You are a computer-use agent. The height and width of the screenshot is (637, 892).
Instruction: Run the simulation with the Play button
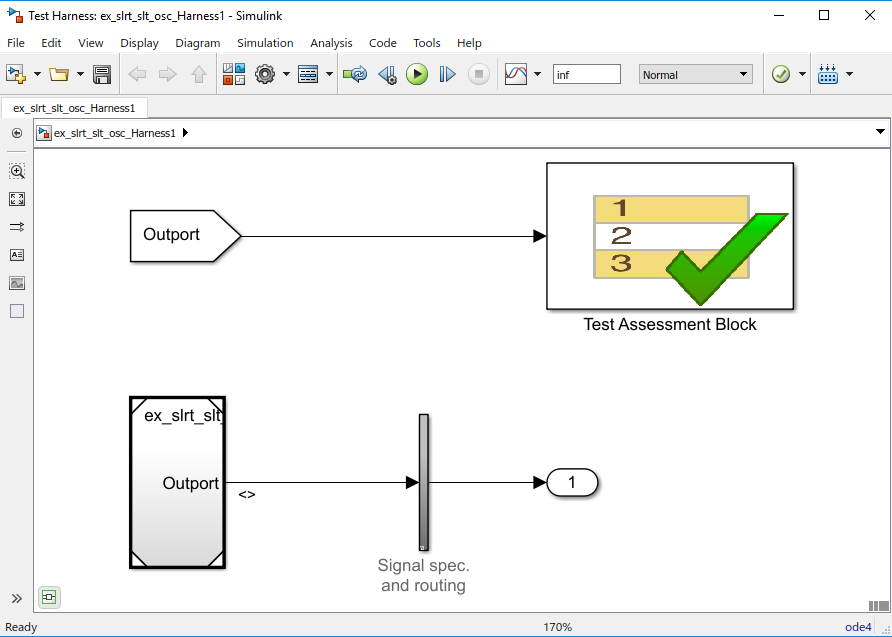pos(417,75)
